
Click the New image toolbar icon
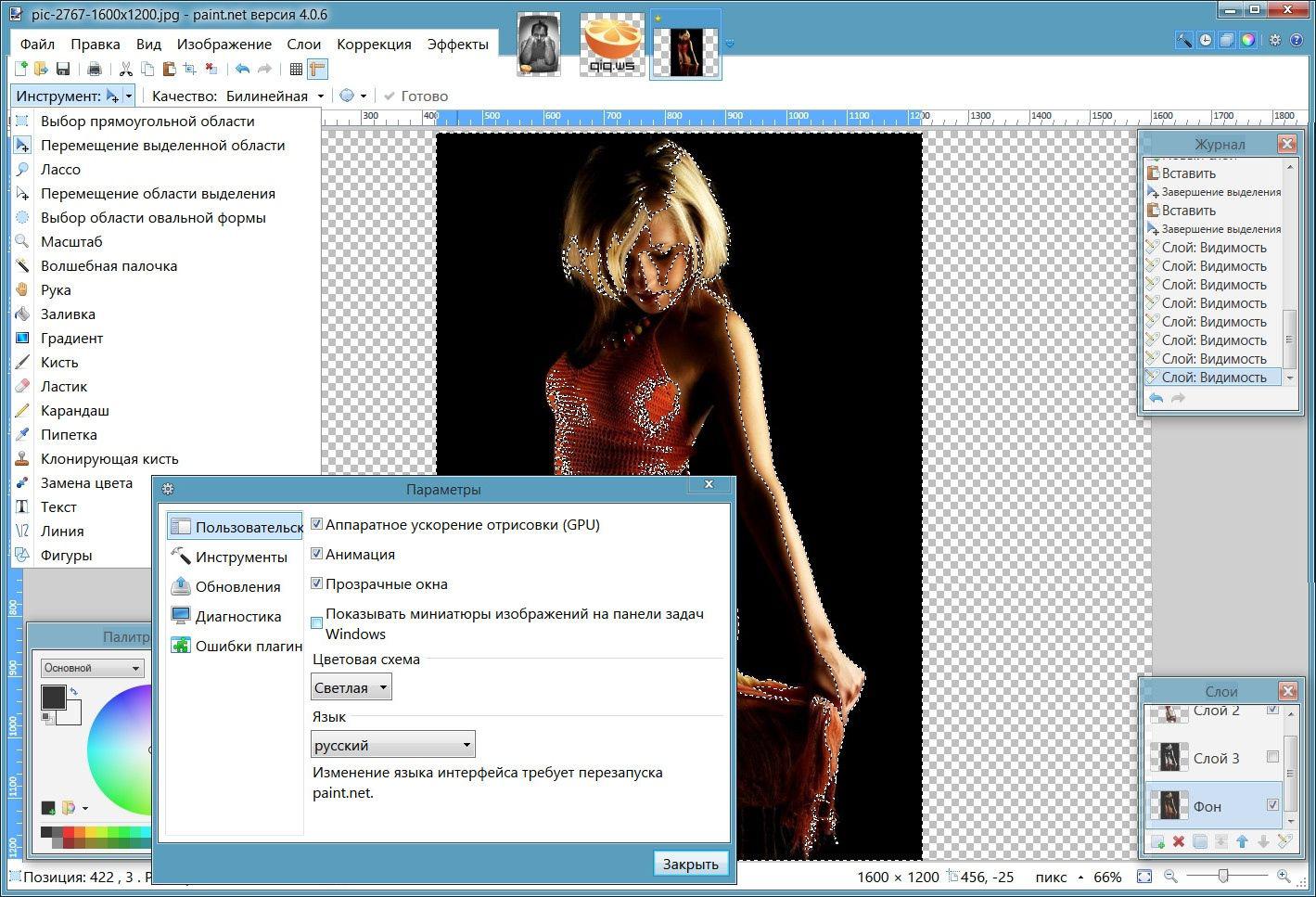pyautogui.click(x=21, y=69)
